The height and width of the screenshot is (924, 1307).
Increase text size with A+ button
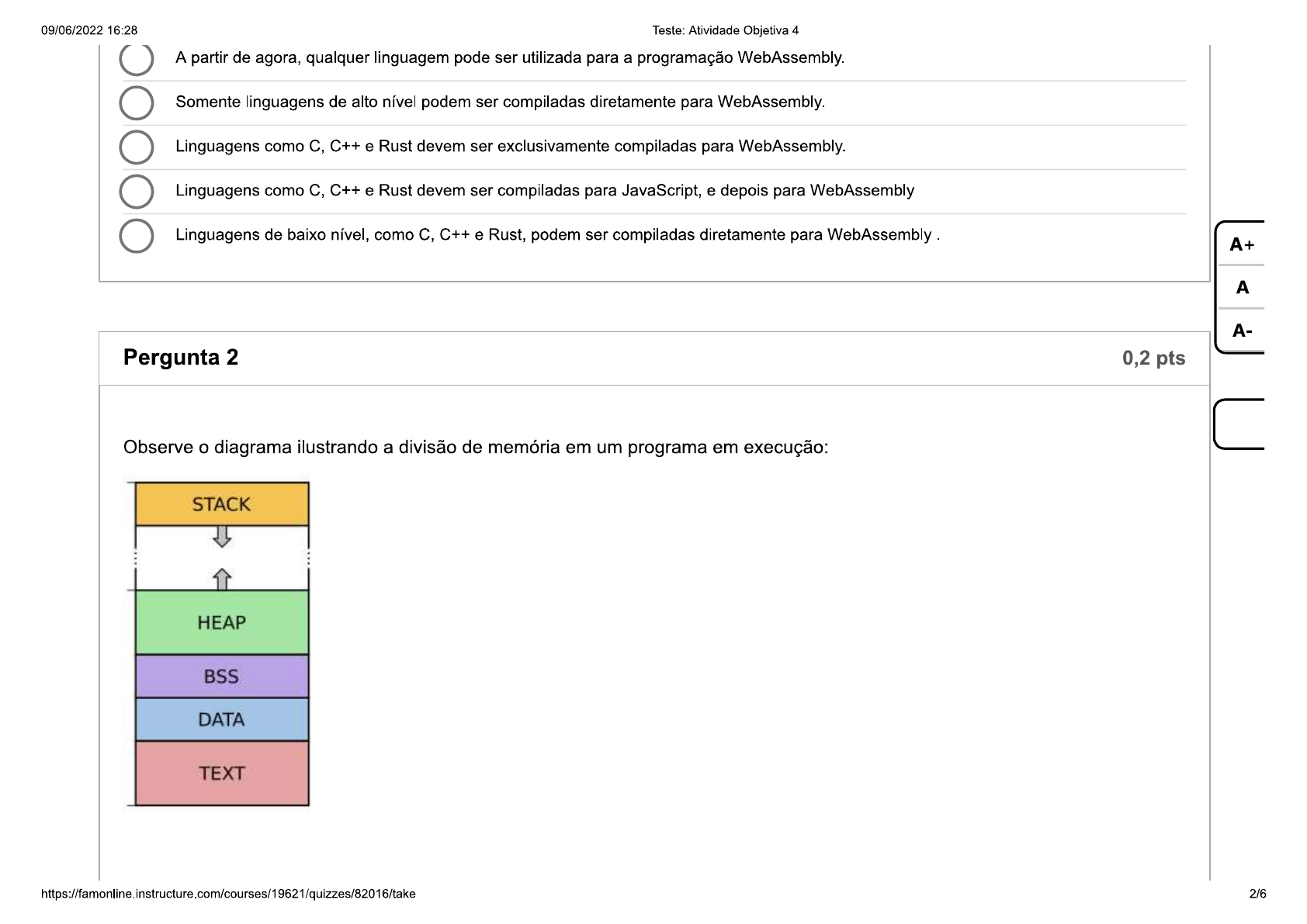(x=1243, y=244)
